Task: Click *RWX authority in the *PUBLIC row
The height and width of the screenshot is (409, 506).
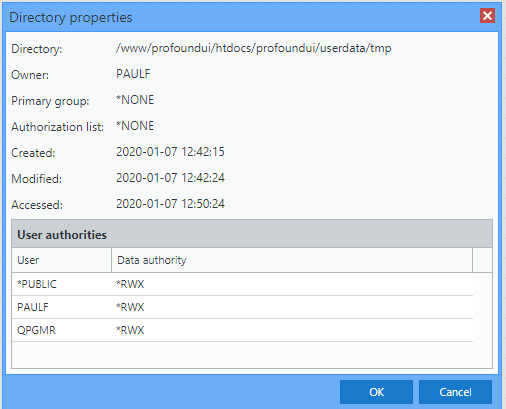Action: tap(130, 284)
